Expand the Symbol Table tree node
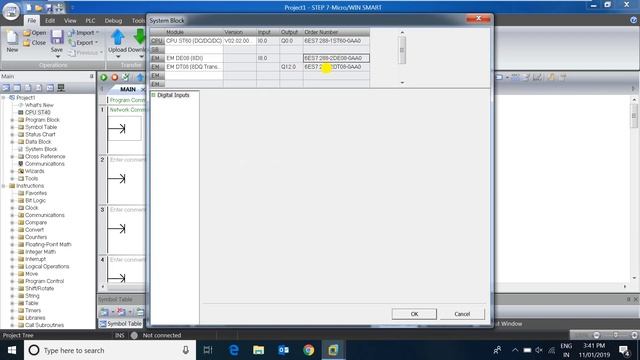The height and width of the screenshot is (360, 640). [x=12, y=127]
